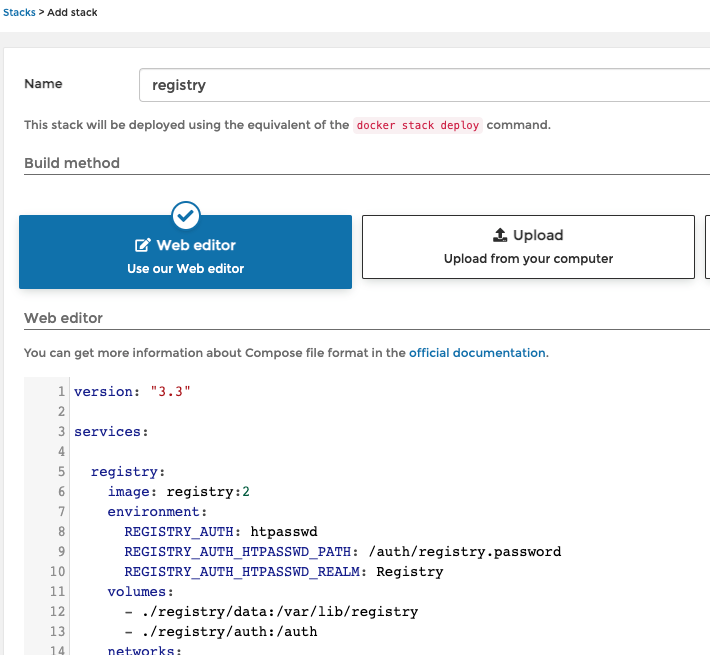Click the docker stack deploy code snippet

tap(417, 125)
